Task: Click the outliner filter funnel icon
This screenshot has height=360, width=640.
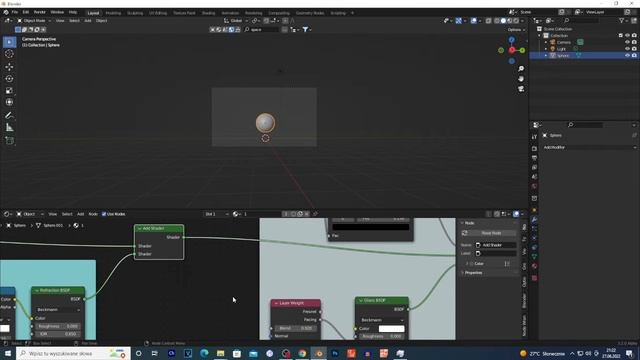Action: click(x=621, y=20)
